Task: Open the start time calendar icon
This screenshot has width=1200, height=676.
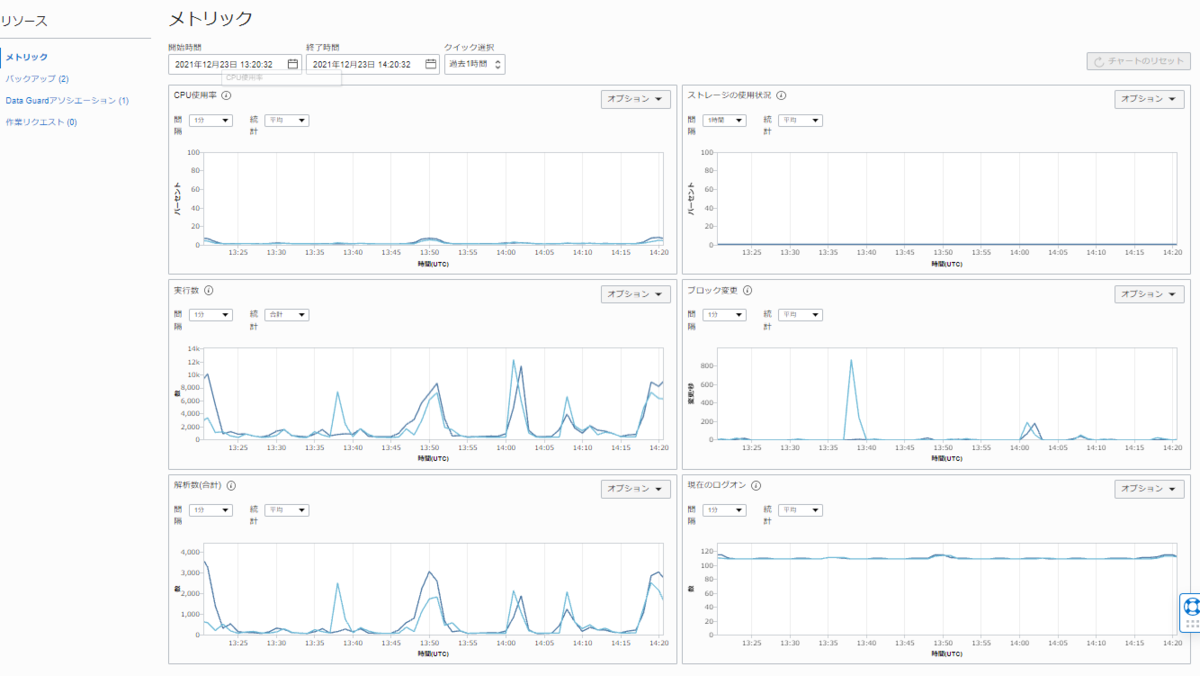Action: [x=293, y=64]
